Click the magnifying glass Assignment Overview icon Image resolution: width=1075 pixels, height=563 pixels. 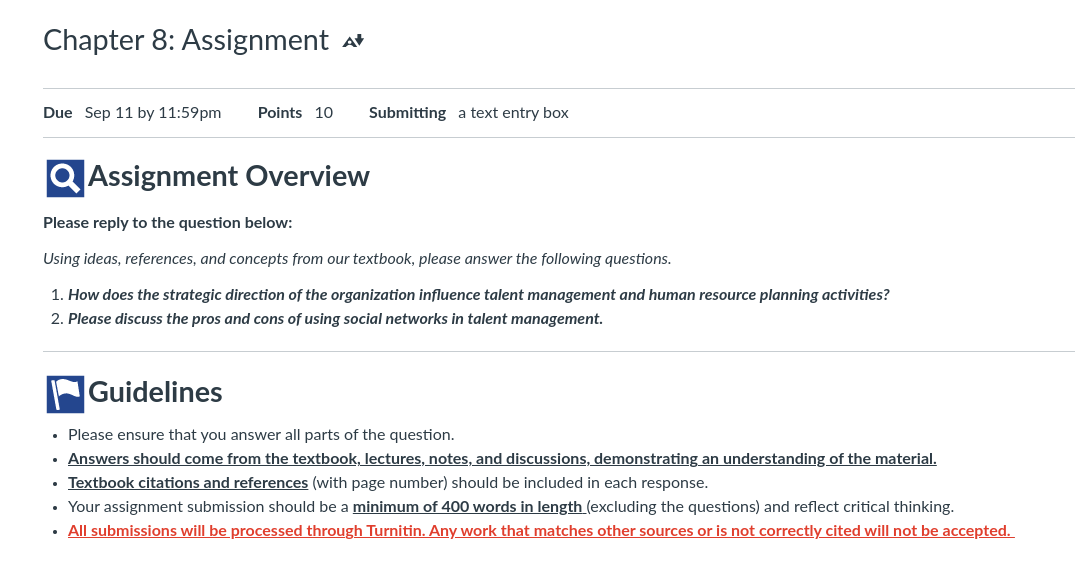point(65,178)
